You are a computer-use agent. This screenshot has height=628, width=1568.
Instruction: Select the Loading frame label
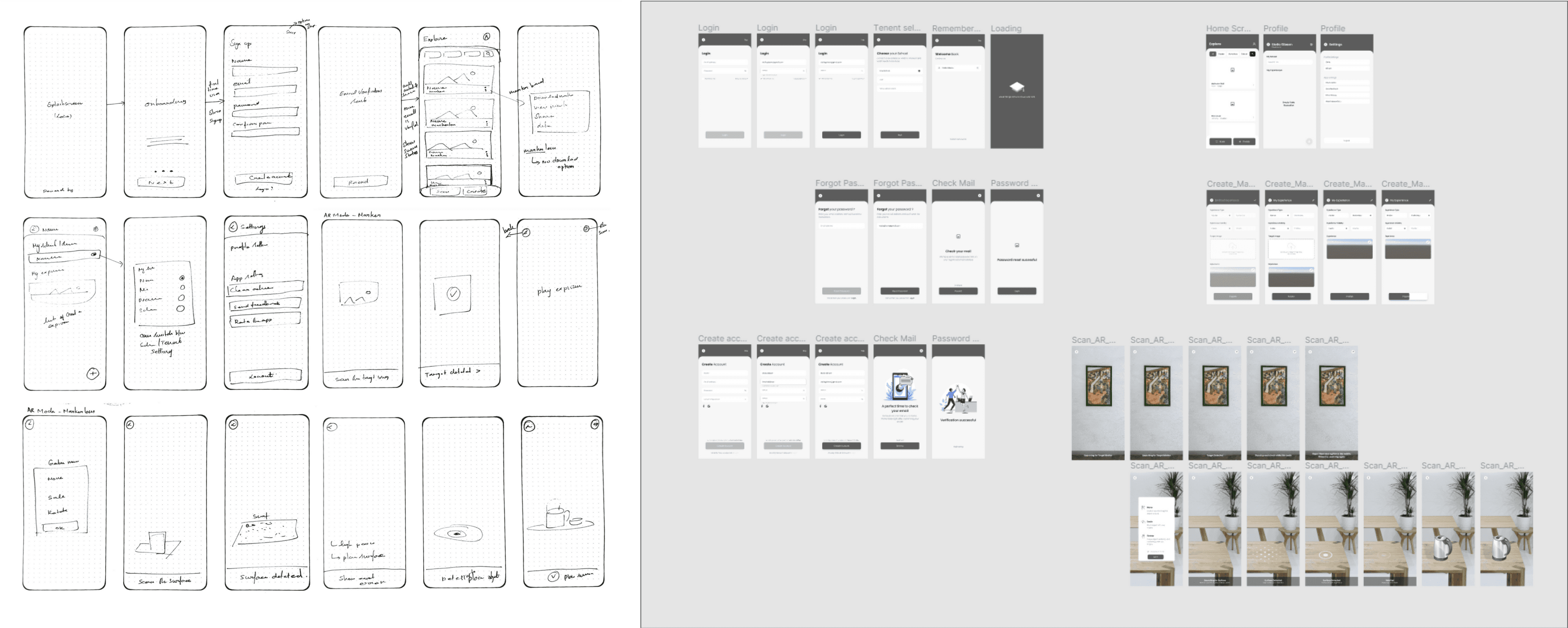pos(1006,28)
